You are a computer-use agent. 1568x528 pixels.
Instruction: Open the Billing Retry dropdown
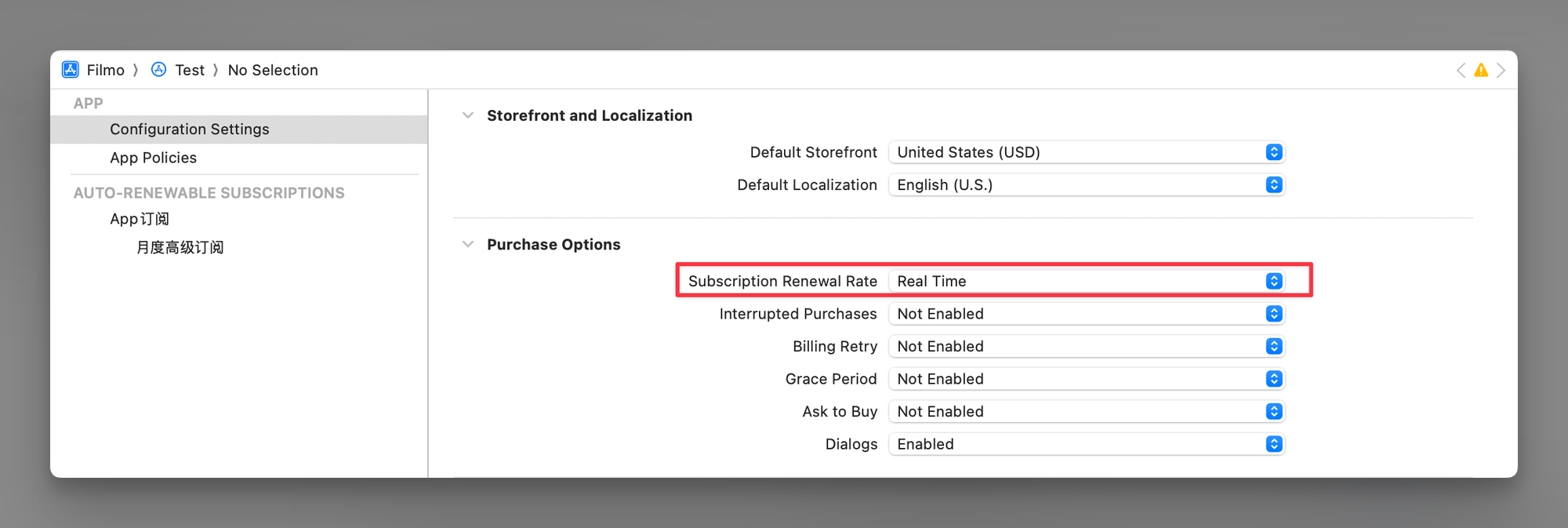pyautogui.click(x=1086, y=347)
